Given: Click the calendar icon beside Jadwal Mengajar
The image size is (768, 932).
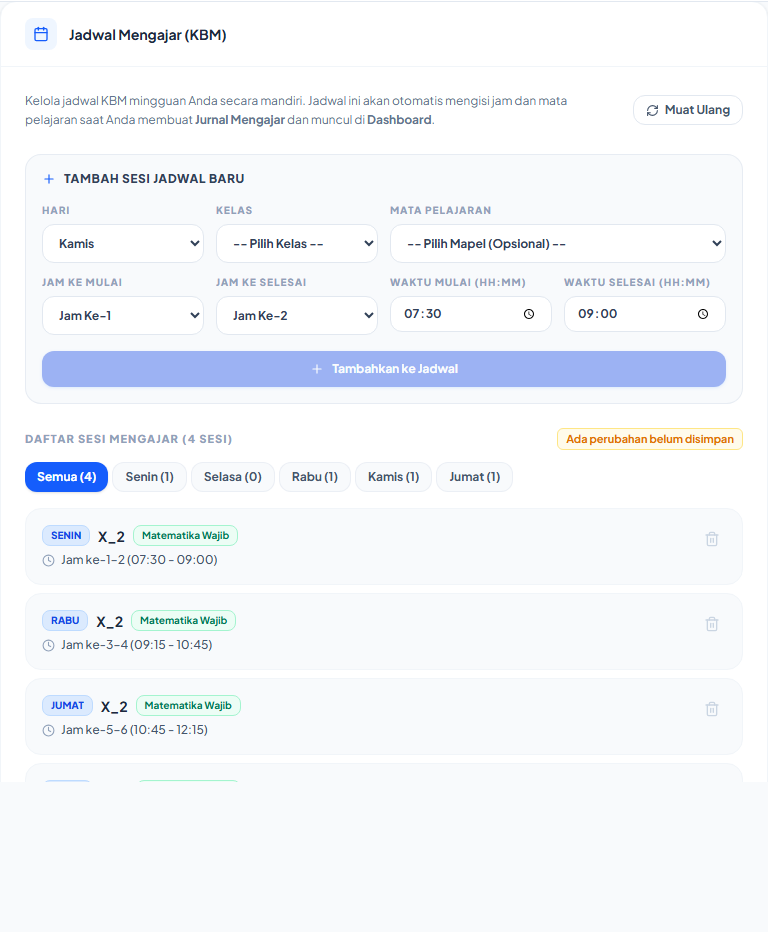Looking at the screenshot, I should click(x=41, y=34).
